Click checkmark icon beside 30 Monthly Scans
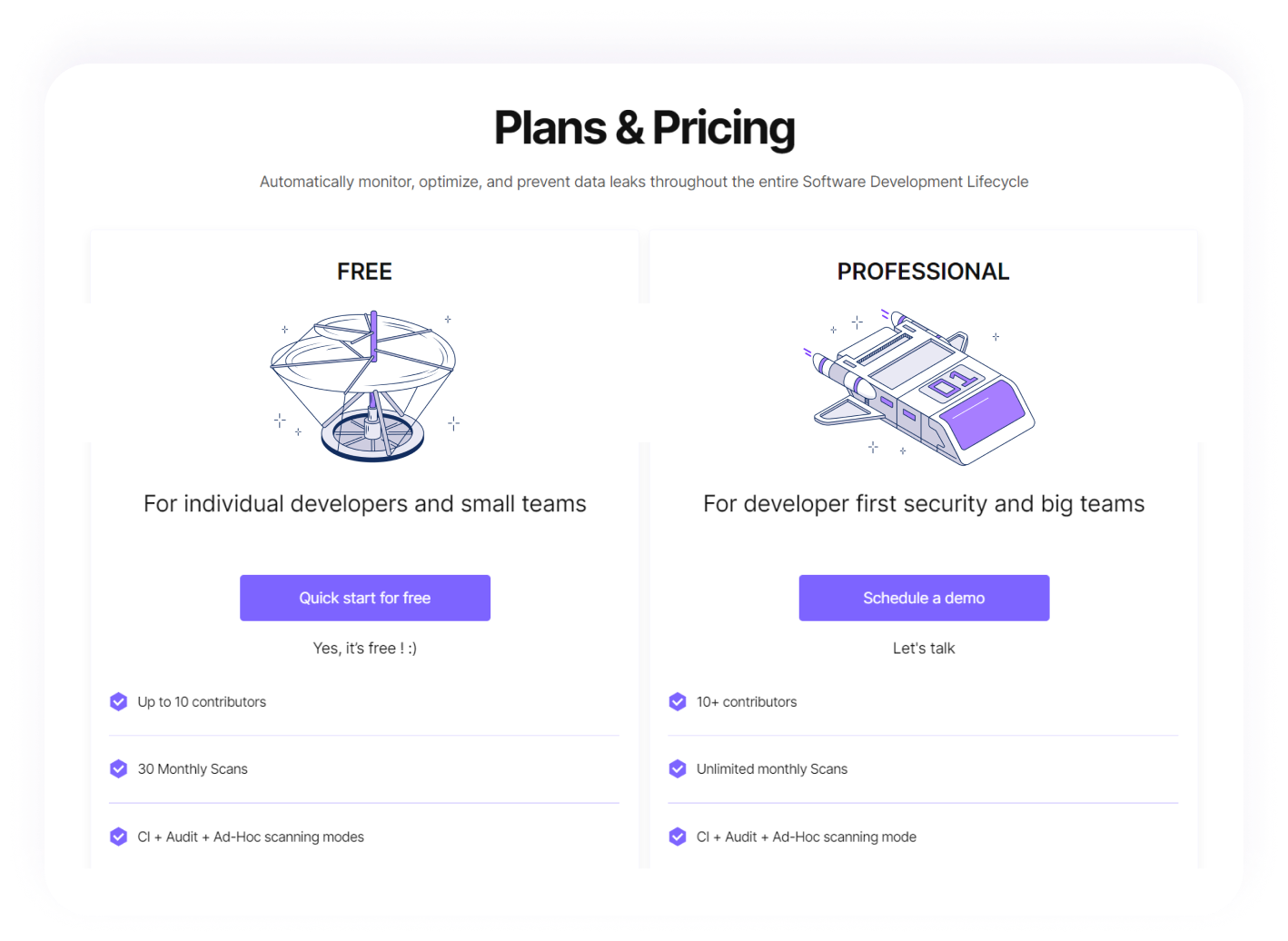Image resolution: width=1288 pixels, height=941 pixels. 119,768
